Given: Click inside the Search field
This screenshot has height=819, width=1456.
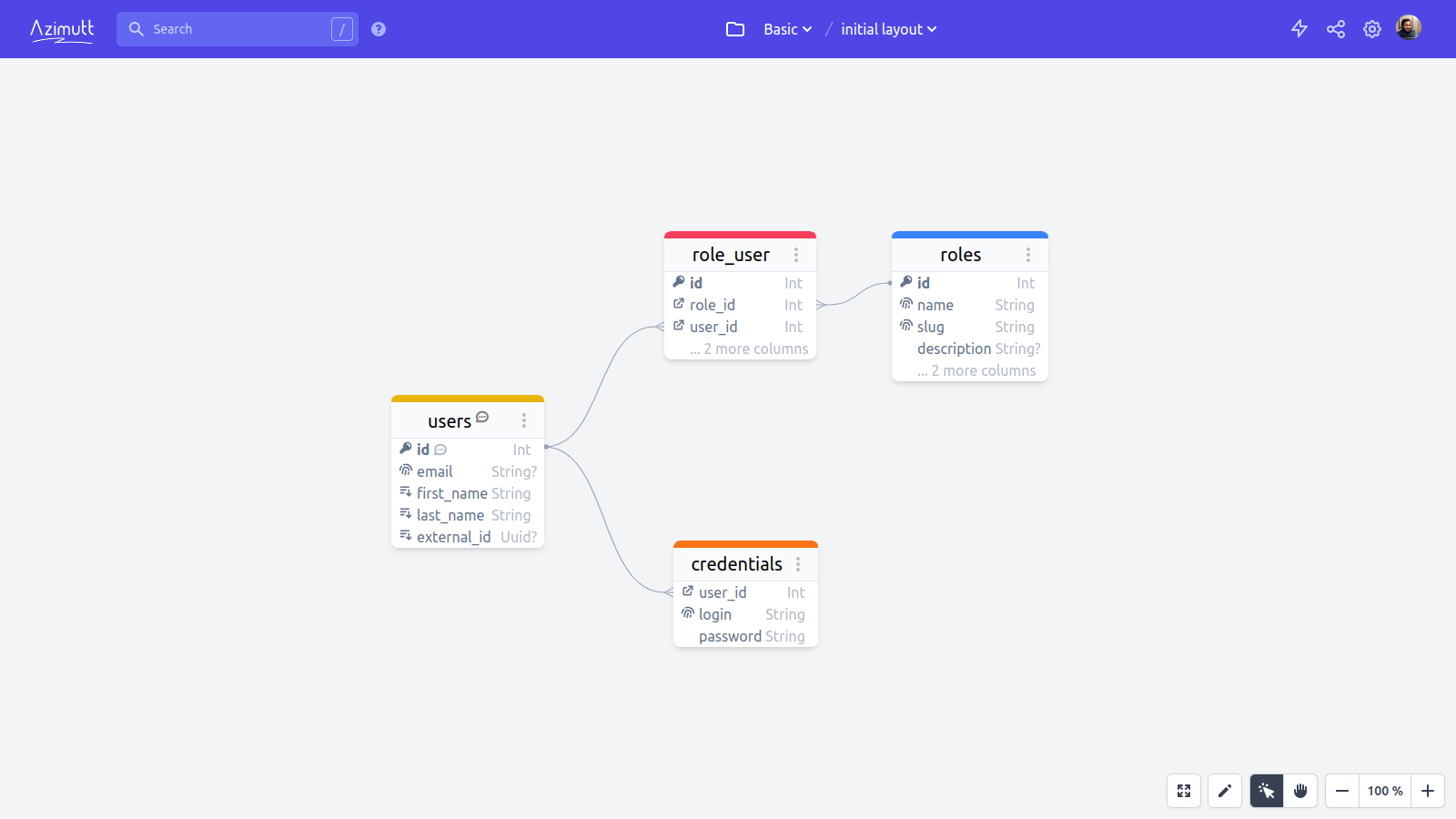Looking at the screenshot, I should (x=227, y=28).
